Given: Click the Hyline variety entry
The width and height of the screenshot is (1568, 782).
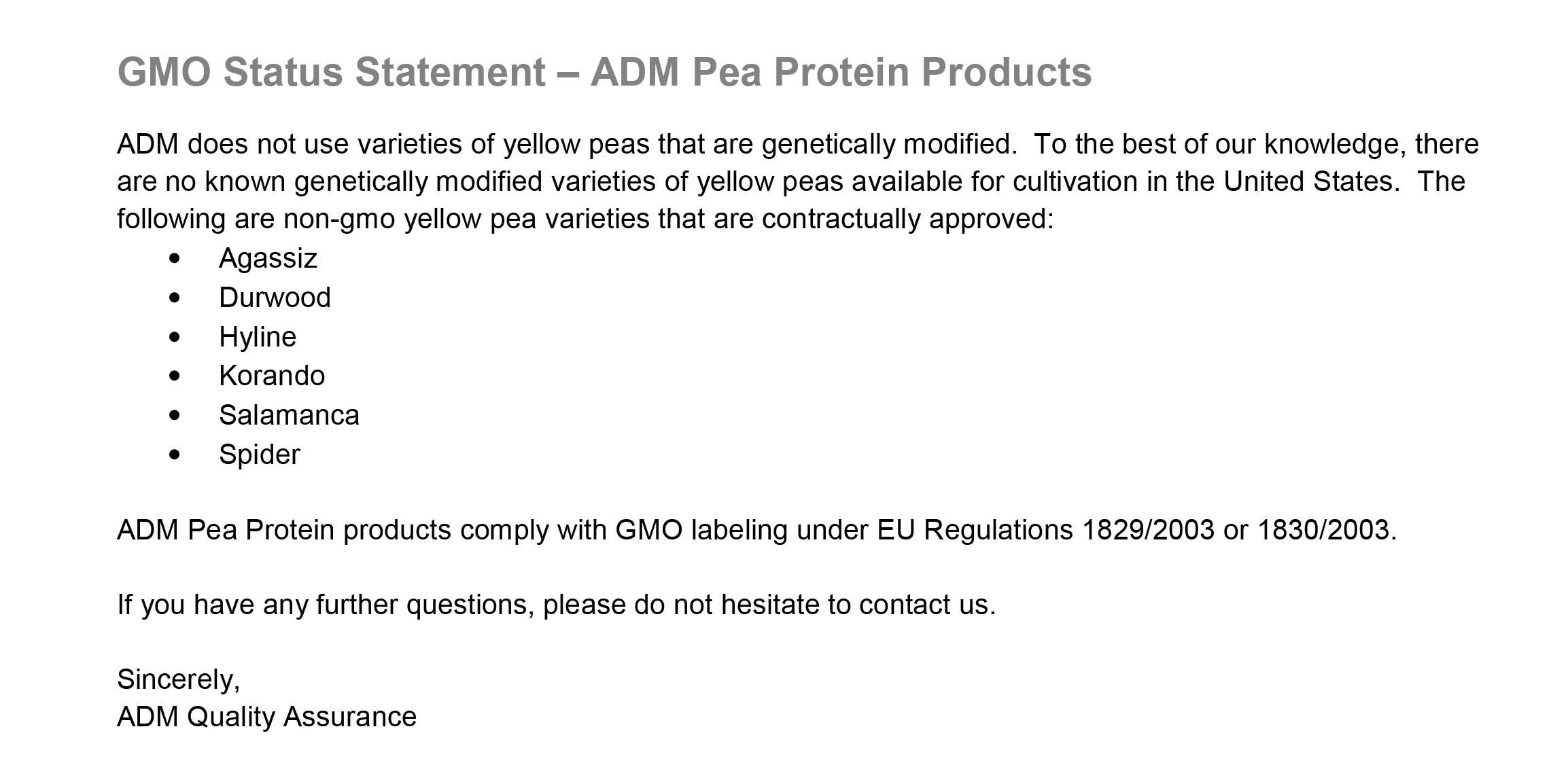Looking at the screenshot, I should [x=258, y=337].
